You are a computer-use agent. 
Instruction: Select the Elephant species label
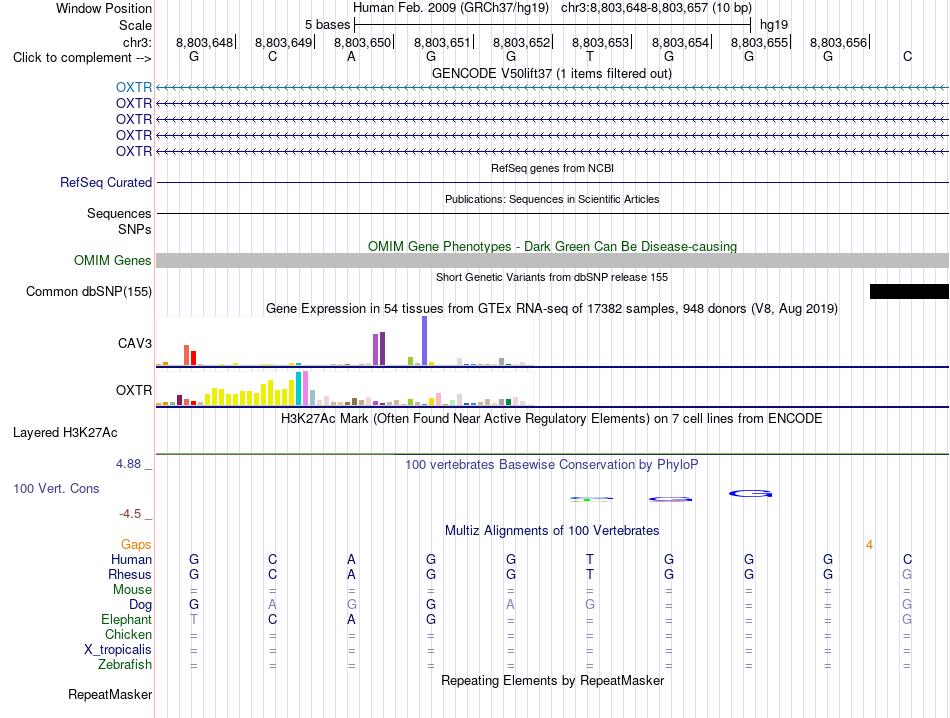[127, 620]
